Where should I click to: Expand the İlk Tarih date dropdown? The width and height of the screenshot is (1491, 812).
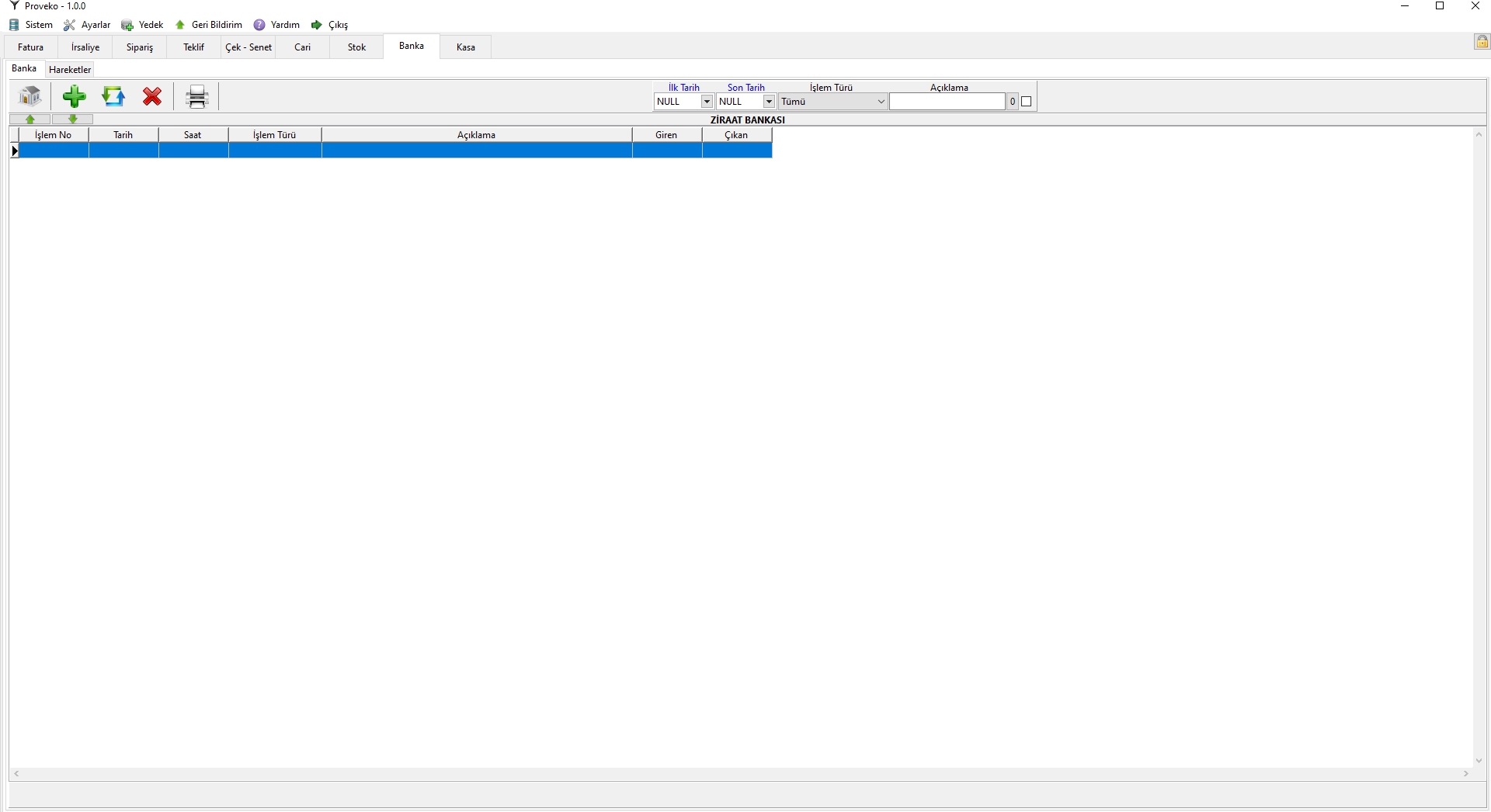(x=707, y=102)
